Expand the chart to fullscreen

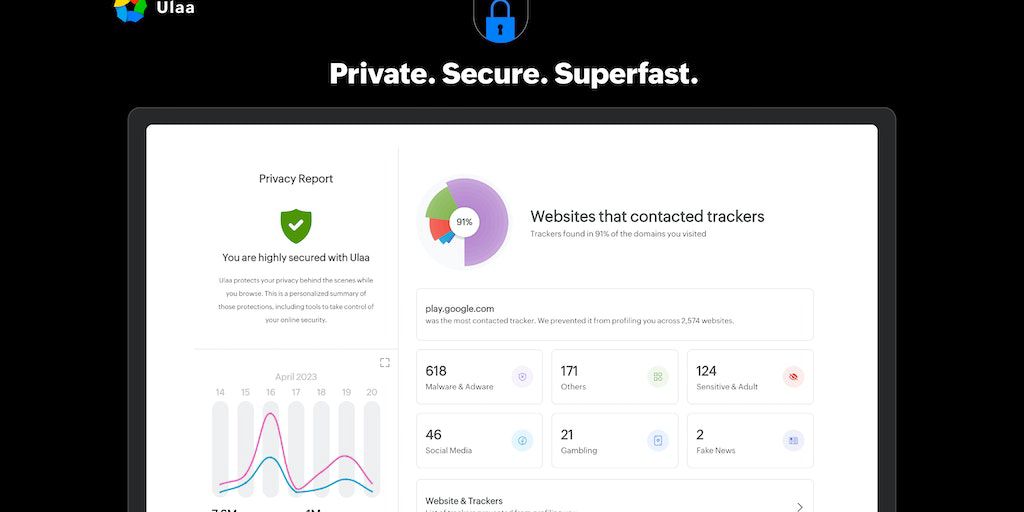click(384, 362)
